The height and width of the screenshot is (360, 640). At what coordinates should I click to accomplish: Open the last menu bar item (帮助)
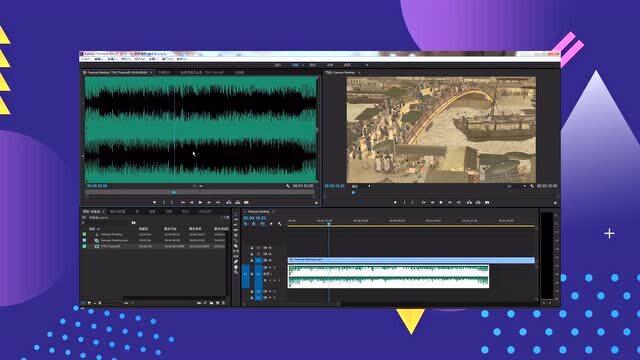coord(182,59)
